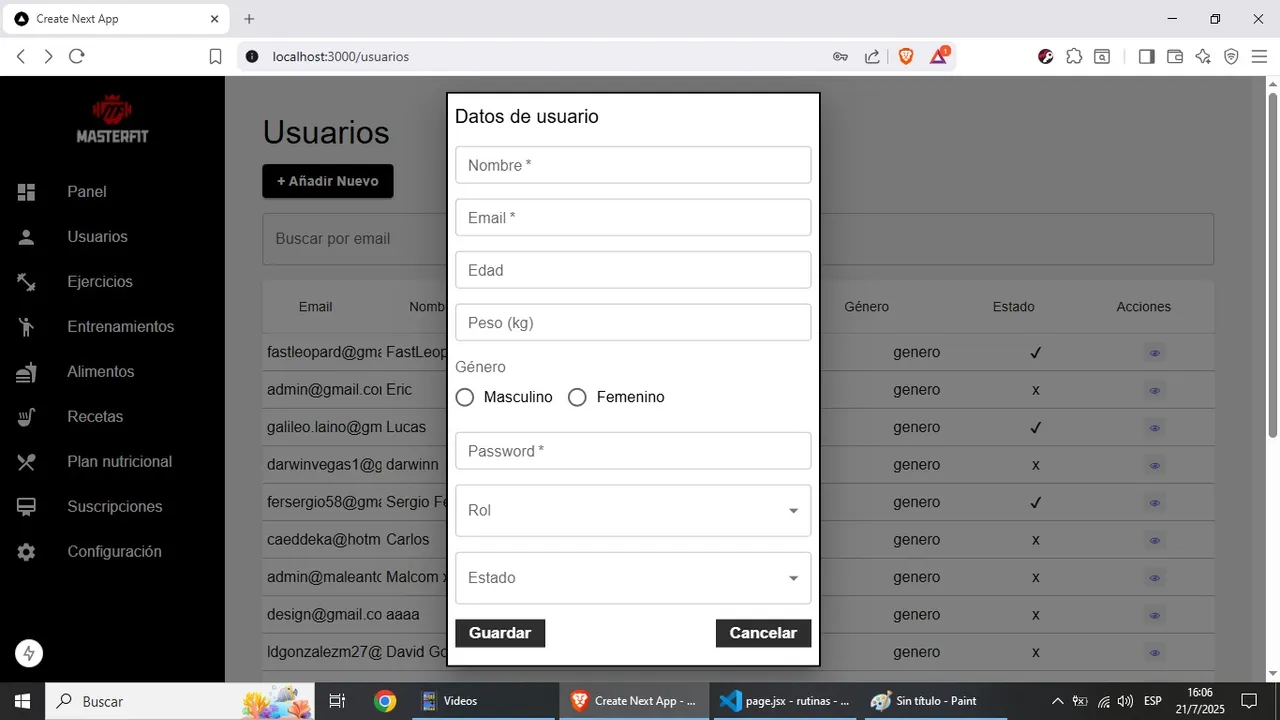The image size is (1280, 720).
Task: Select the Masculino radio button
Action: pyautogui.click(x=464, y=397)
